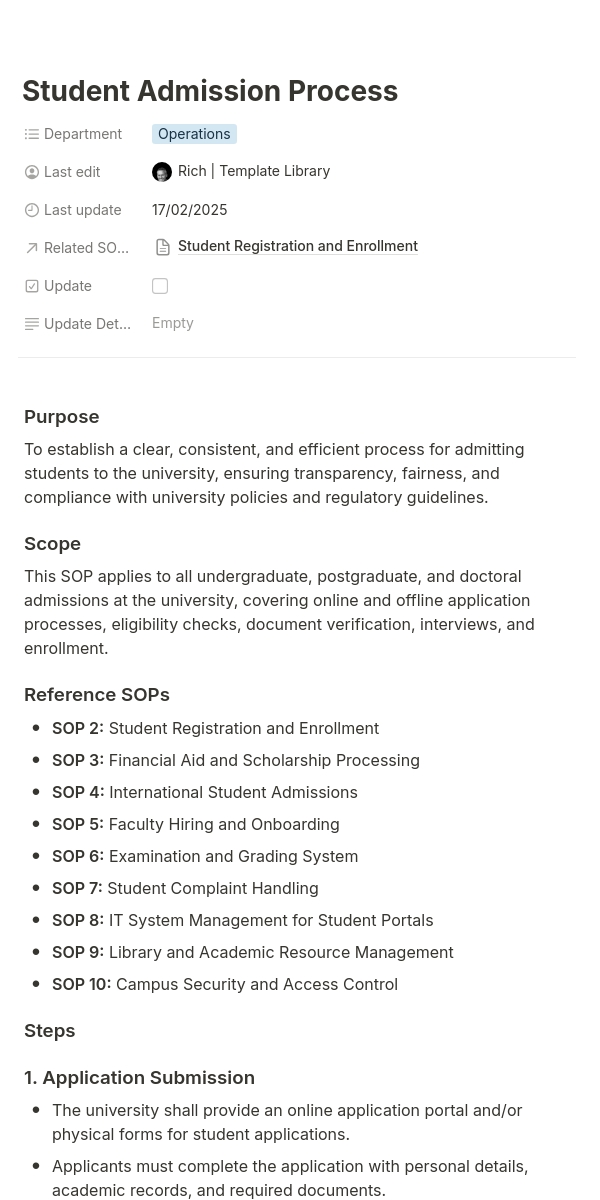The image size is (600, 1200).
Task: Open the Student Registration and Enrollment link
Action: point(297,246)
